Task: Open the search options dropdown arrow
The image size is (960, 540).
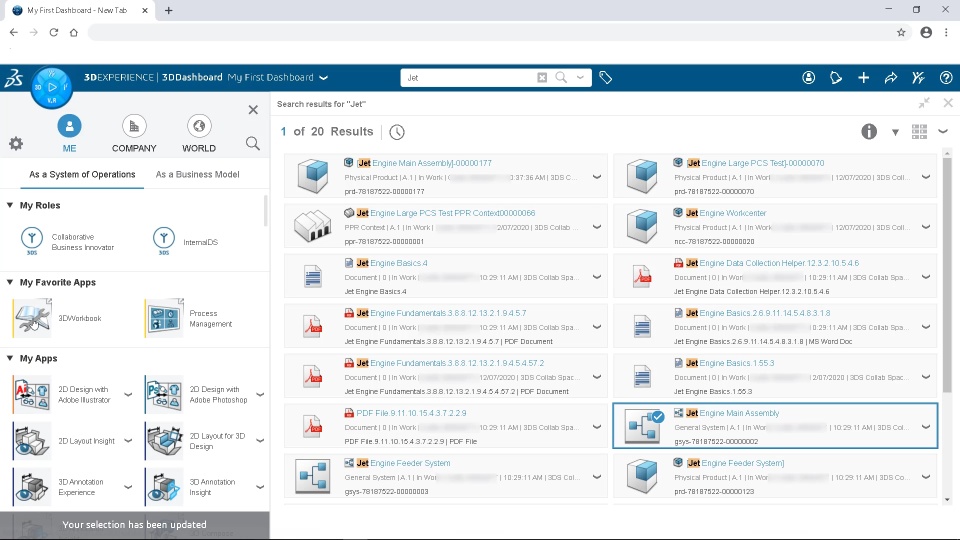Action: (x=580, y=78)
